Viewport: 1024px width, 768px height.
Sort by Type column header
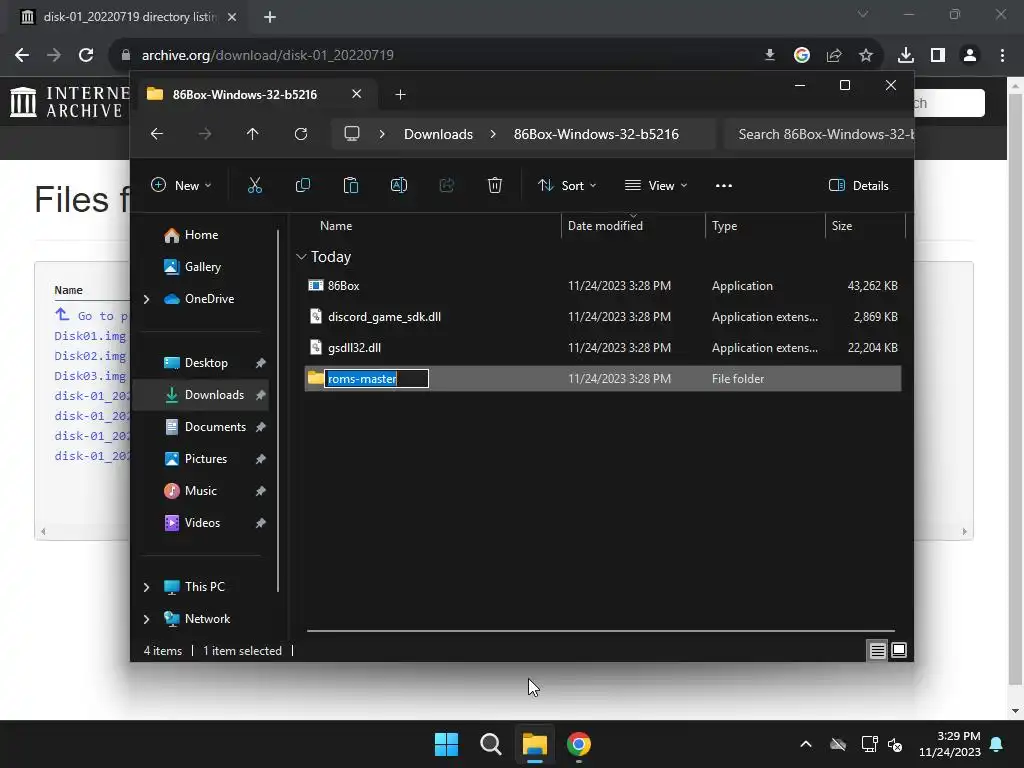765,226
